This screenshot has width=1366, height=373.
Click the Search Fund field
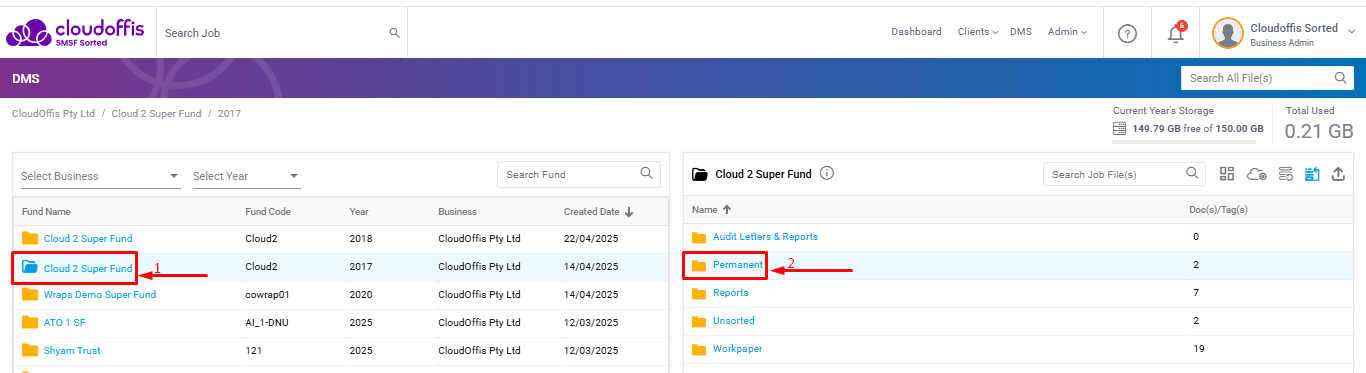578,174
